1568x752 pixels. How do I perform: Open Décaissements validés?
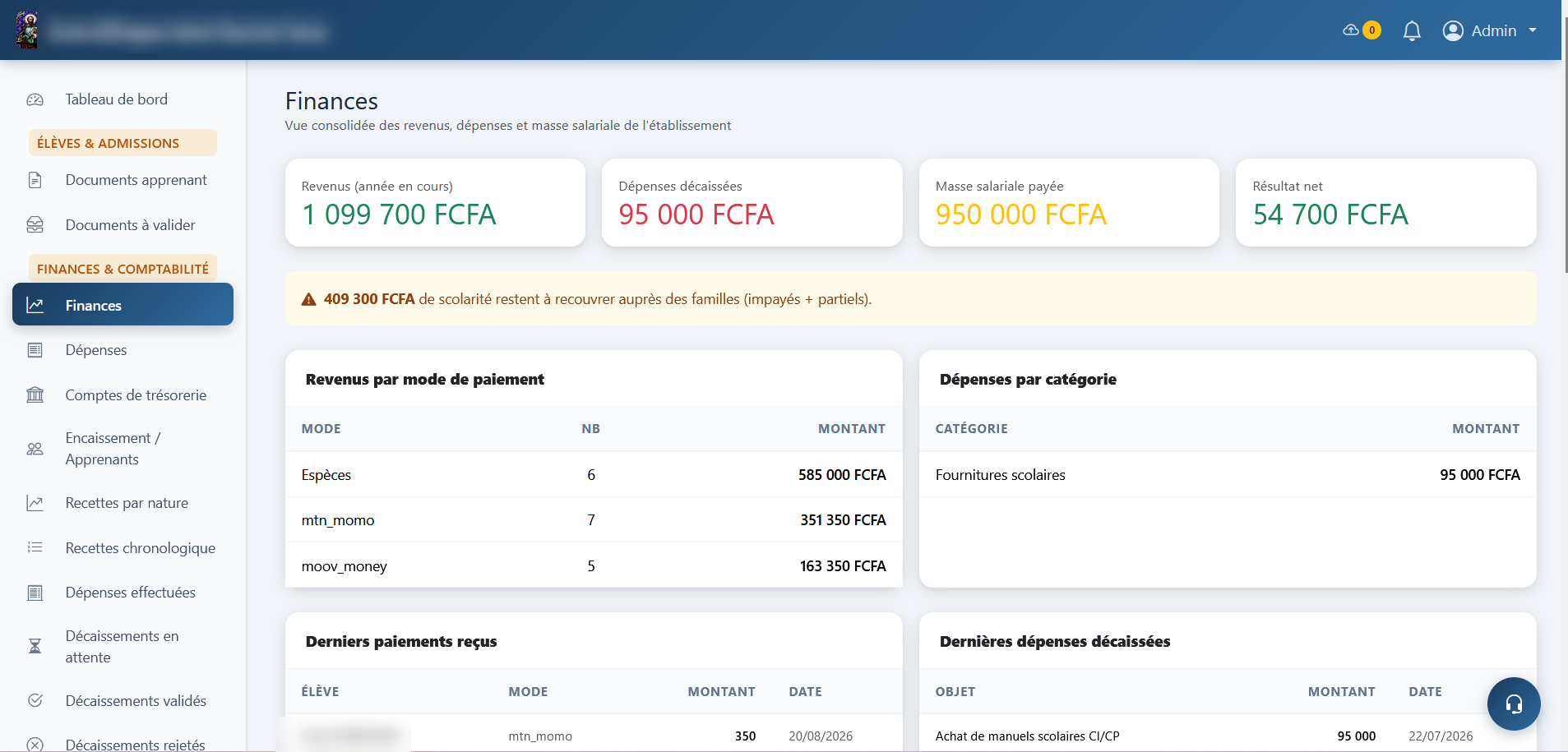[x=123, y=701]
